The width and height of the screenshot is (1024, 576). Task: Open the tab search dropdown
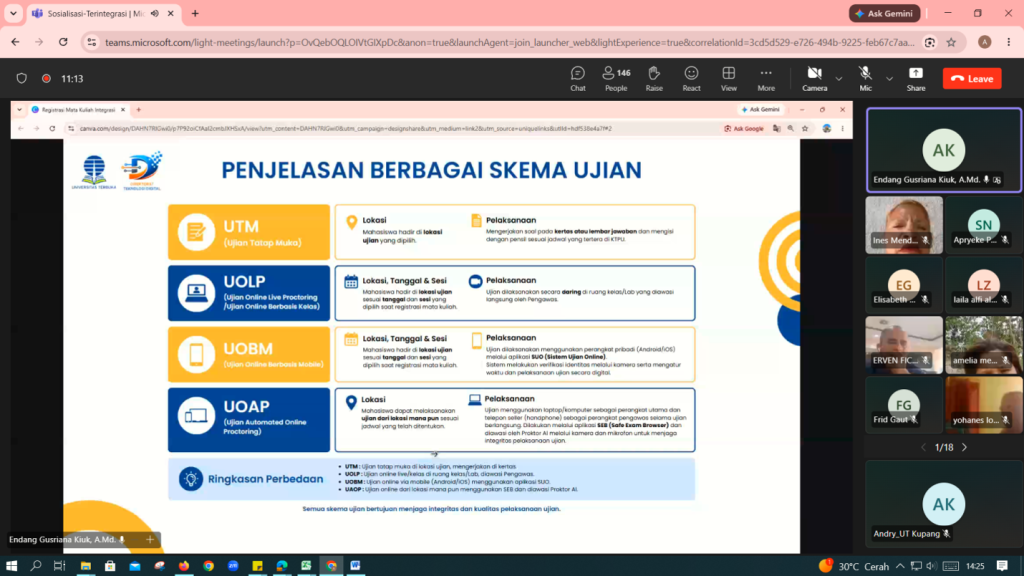point(13,13)
